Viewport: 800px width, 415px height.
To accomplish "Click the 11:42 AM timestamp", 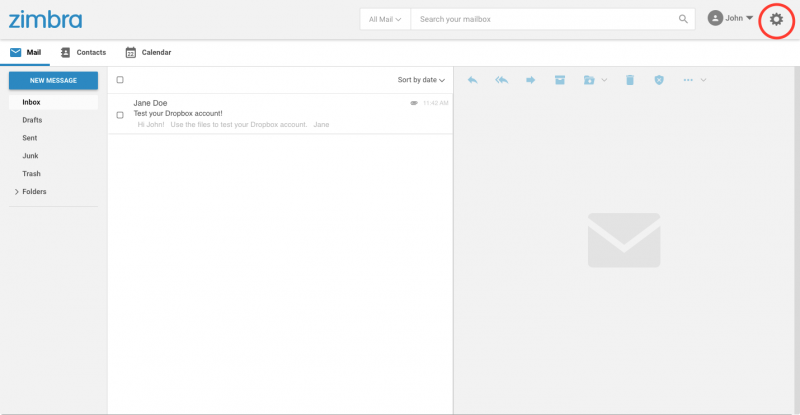I will [435, 103].
